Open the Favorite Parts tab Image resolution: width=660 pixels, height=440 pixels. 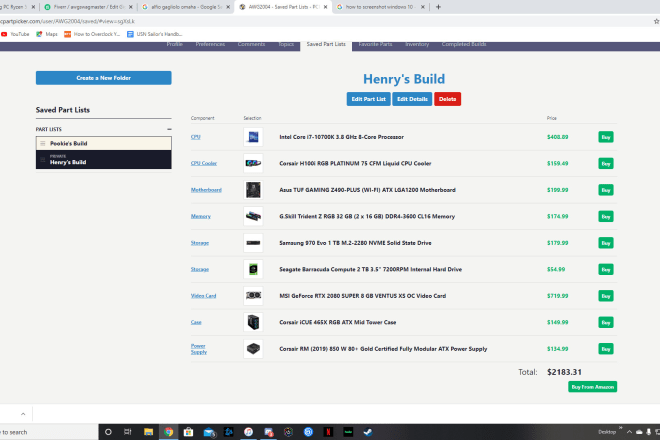(375, 44)
